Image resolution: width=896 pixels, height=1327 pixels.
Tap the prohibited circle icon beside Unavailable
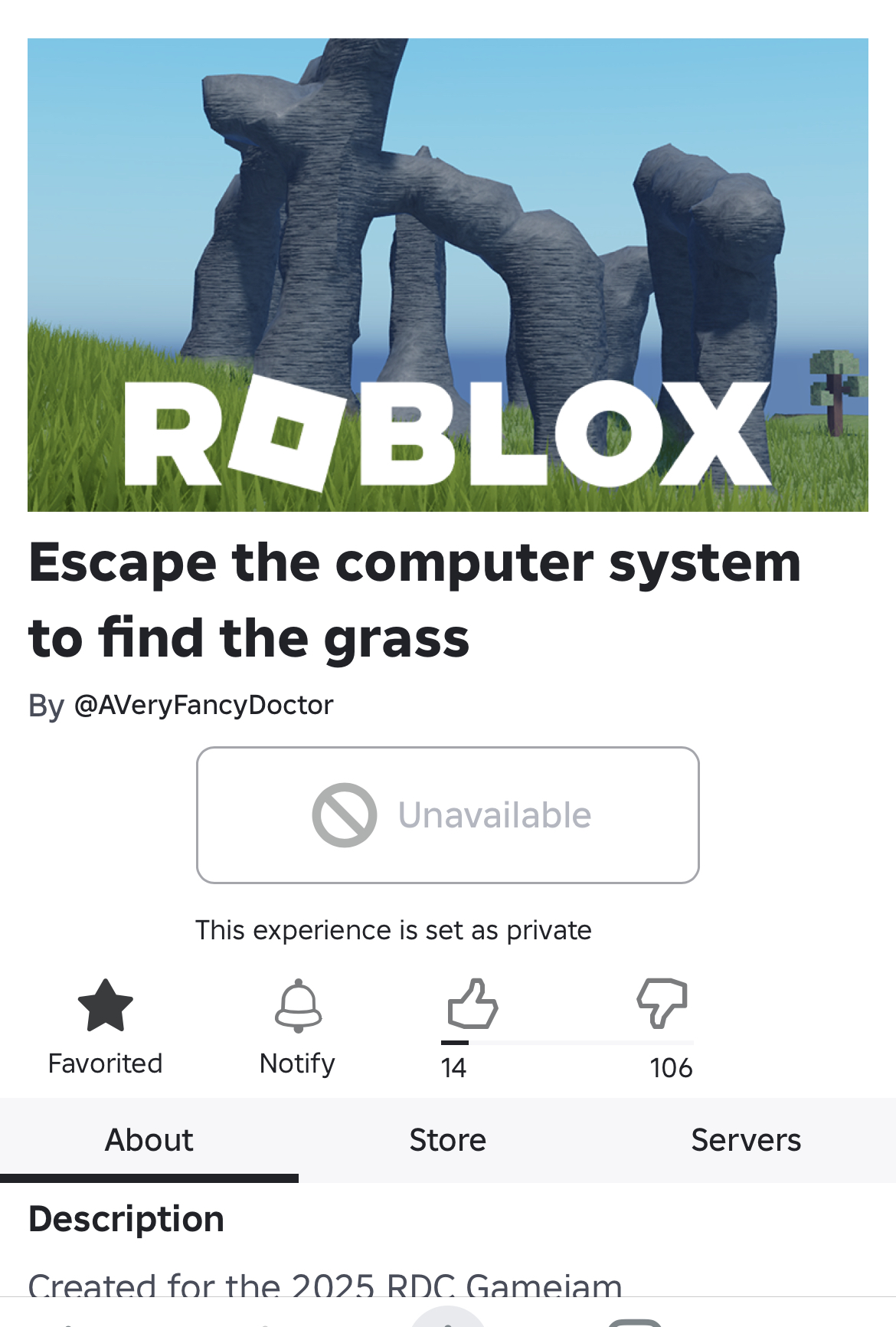click(x=345, y=815)
